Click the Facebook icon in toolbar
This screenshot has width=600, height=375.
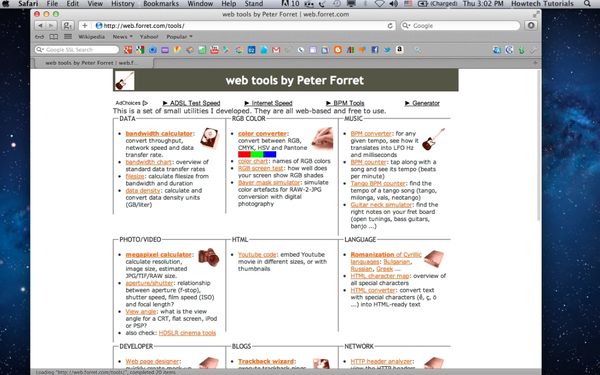[375, 50]
